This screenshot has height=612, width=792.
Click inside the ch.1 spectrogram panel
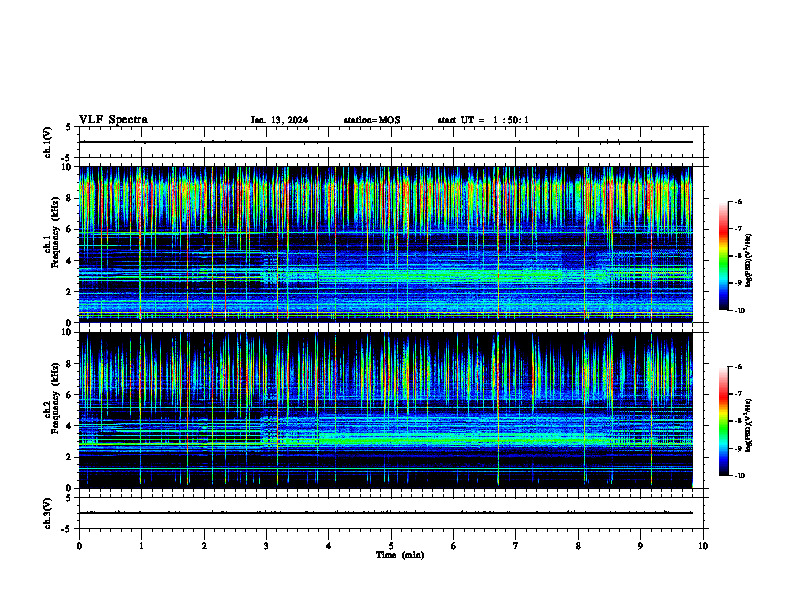[x=386, y=244]
